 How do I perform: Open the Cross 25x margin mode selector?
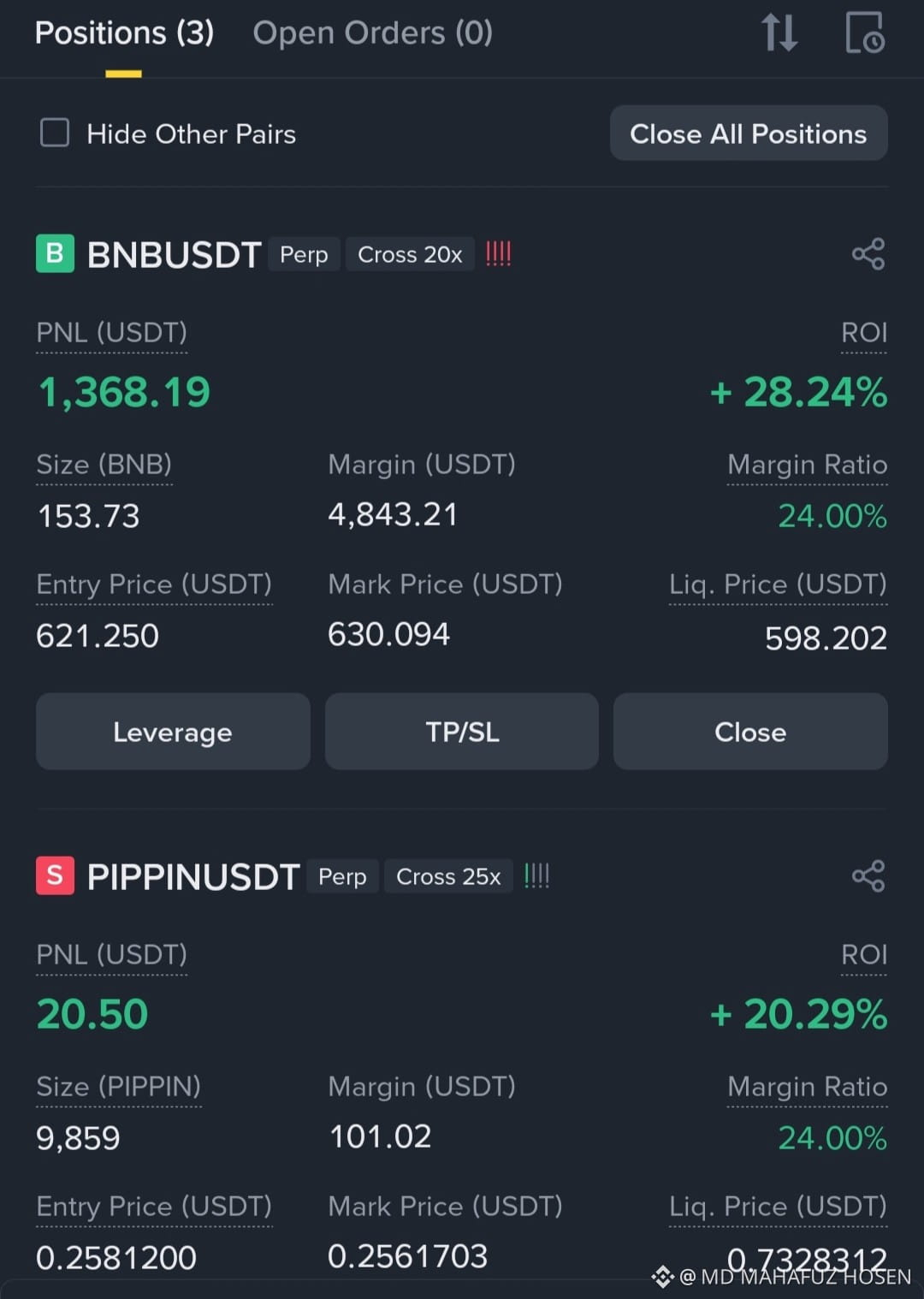pos(448,876)
